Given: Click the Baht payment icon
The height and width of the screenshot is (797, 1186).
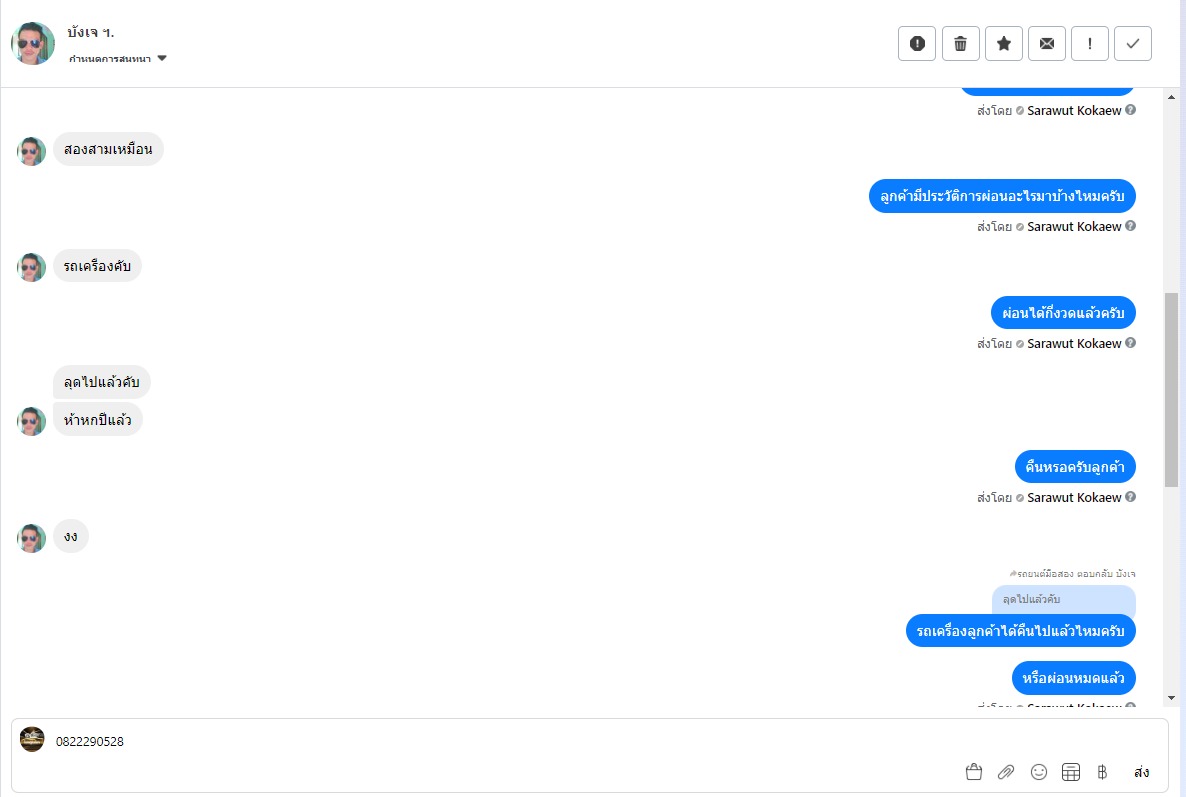Looking at the screenshot, I should tap(1102, 772).
